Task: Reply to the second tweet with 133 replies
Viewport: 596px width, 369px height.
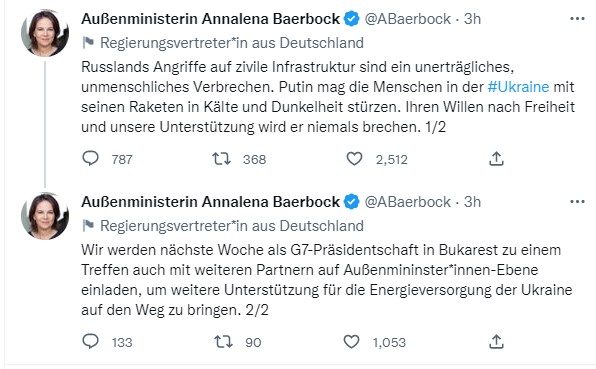Action: click(90, 342)
